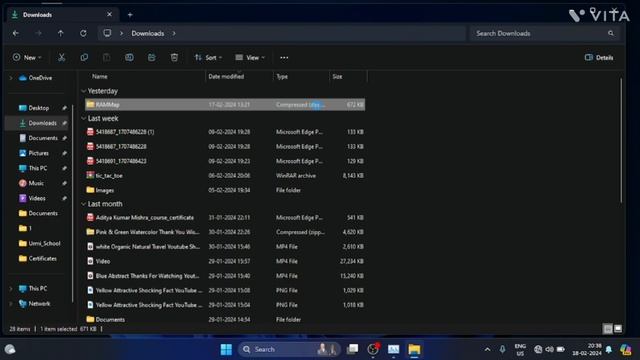Image resolution: width=640 pixels, height=360 pixels.
Task: Collapse the Yesterday group
Action: click(84, 91)
